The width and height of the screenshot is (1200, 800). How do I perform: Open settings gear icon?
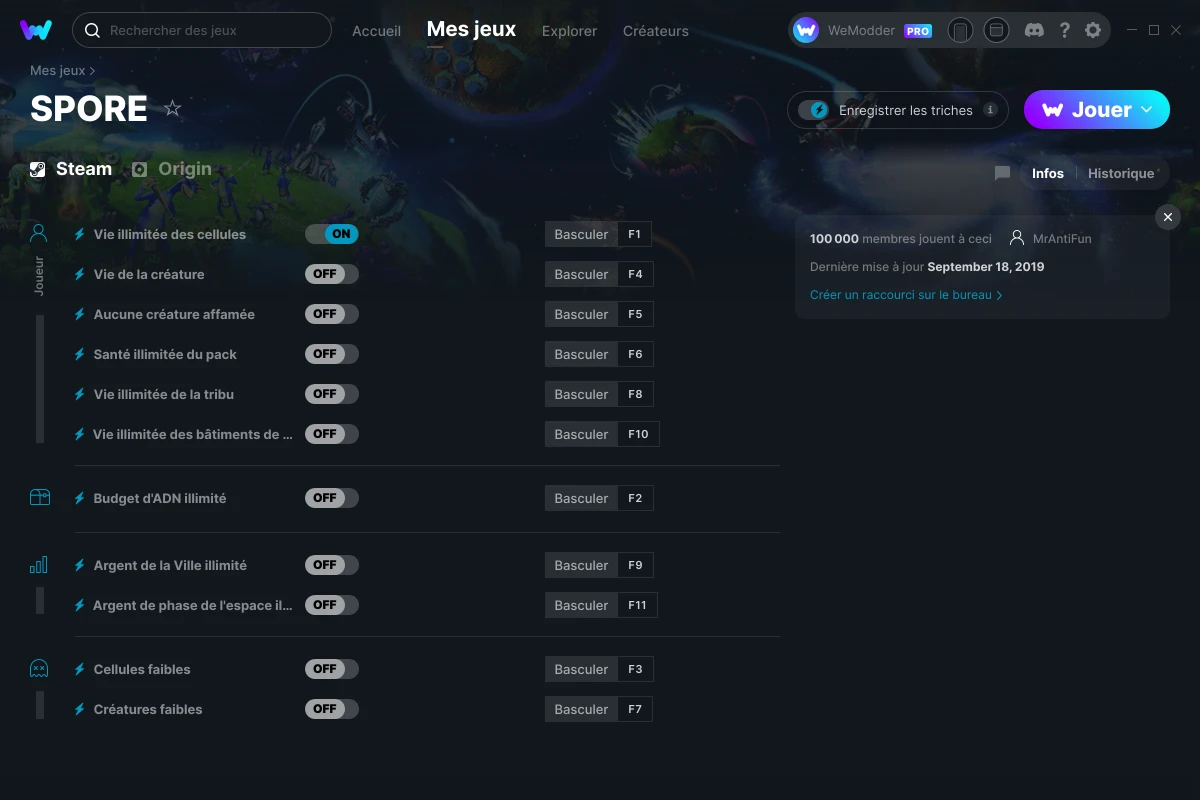click(1093, 30)
